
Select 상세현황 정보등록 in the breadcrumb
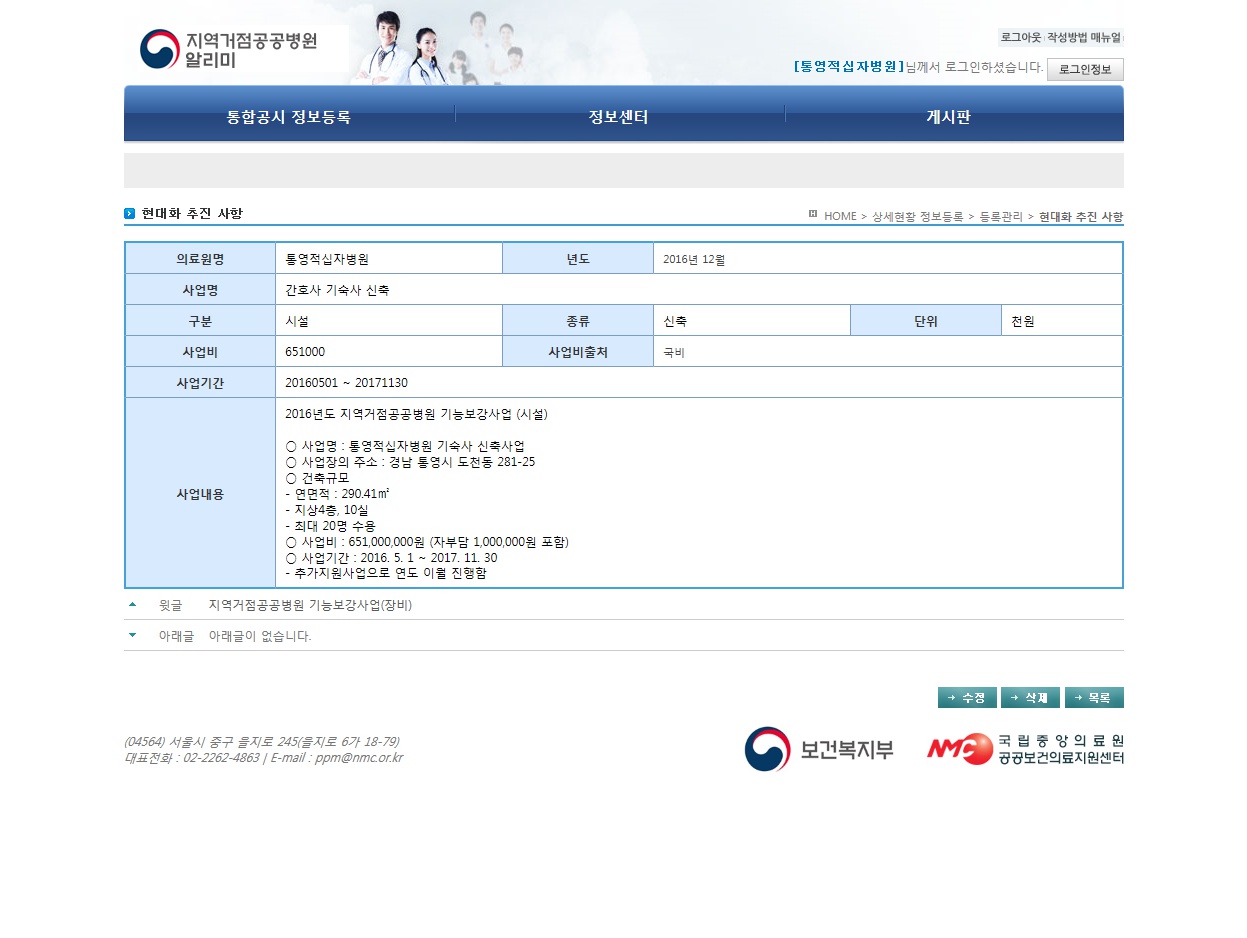click(x=917, y=216)
